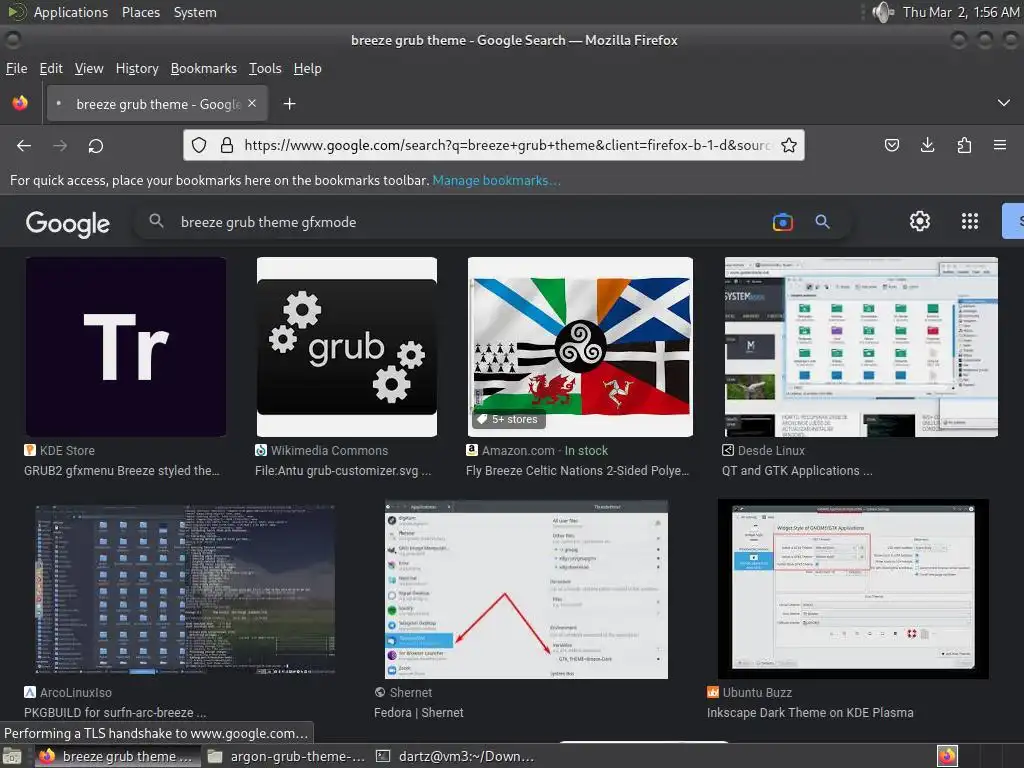Open the Downloads toolbar icon
Image resolution: width=1024 pixels, height=768 pixels.
click(927, 145)
